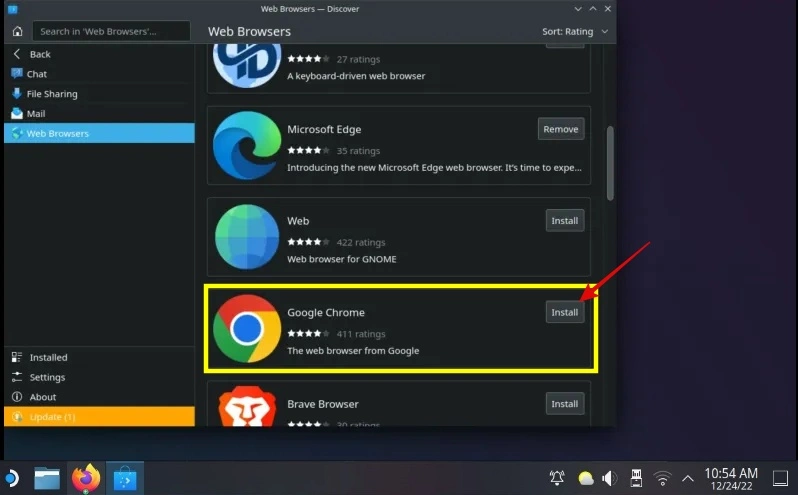Open the Google Chrome title text
The image size is (798, 495).
(326, 312)
